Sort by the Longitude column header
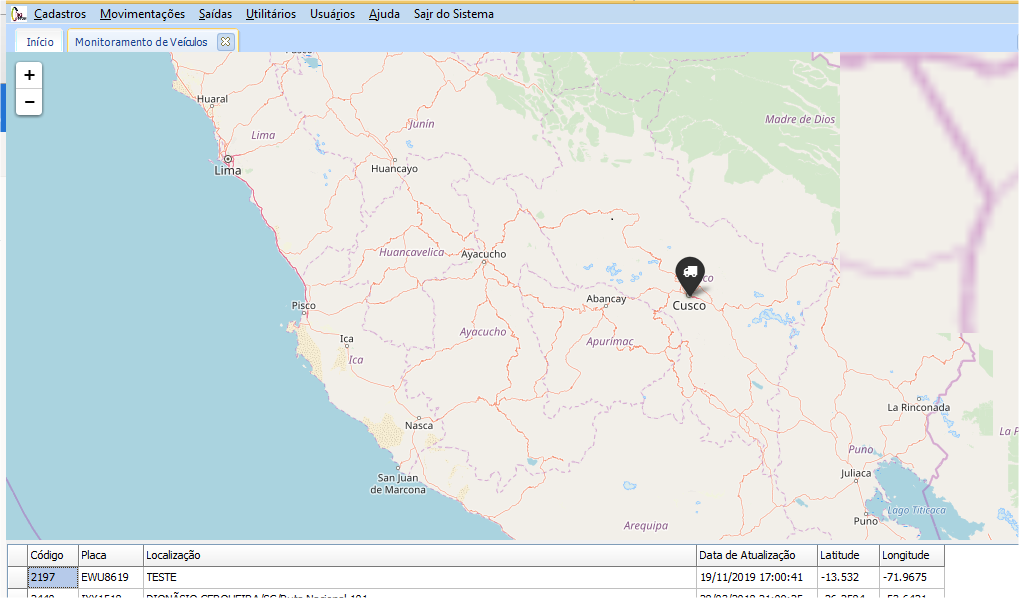The height and width of the screenshot is (598, 1019). (x=912, y=555)
